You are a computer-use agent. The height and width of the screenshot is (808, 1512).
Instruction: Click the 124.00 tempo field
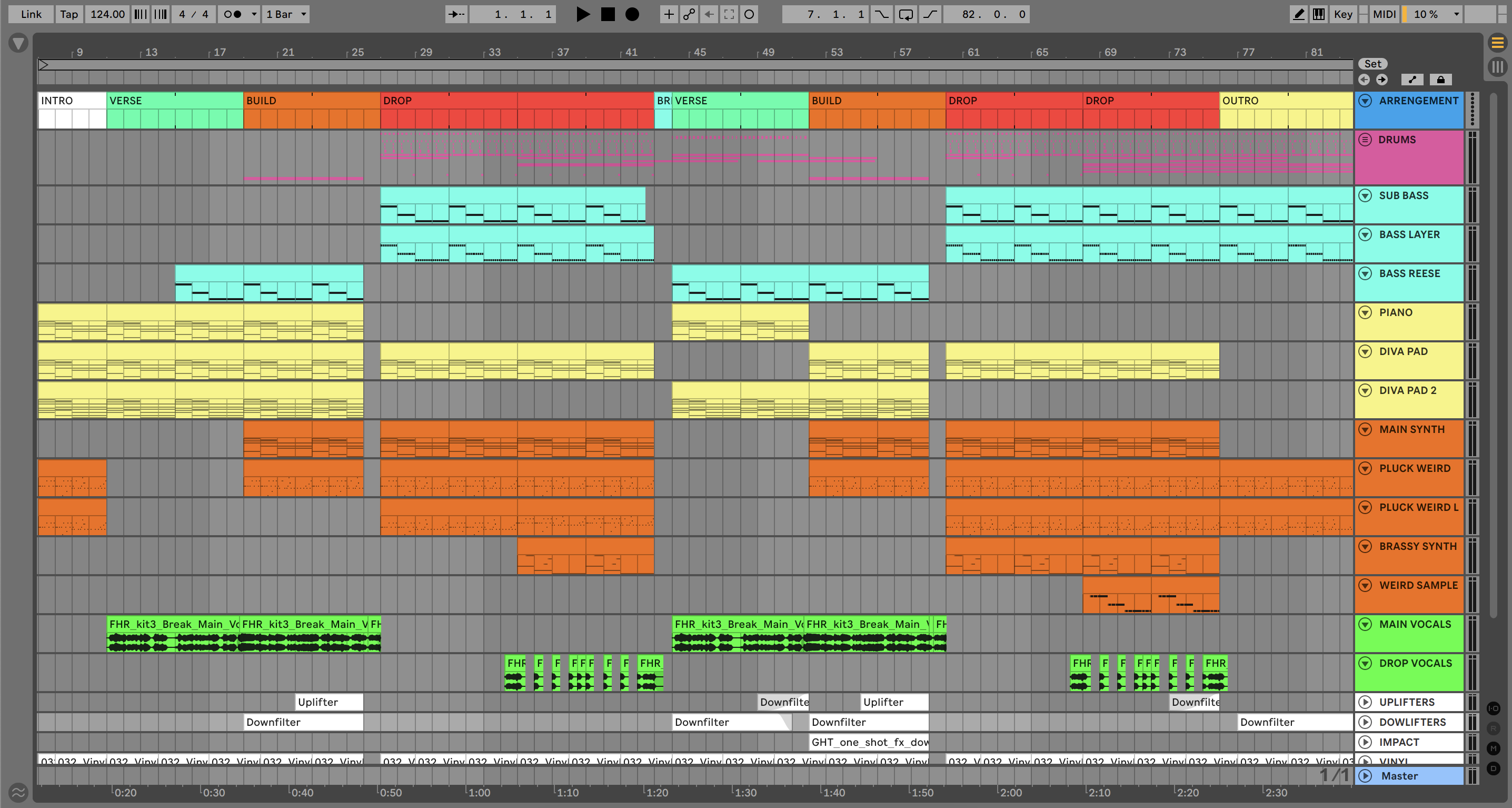click(x=107, y=14)
